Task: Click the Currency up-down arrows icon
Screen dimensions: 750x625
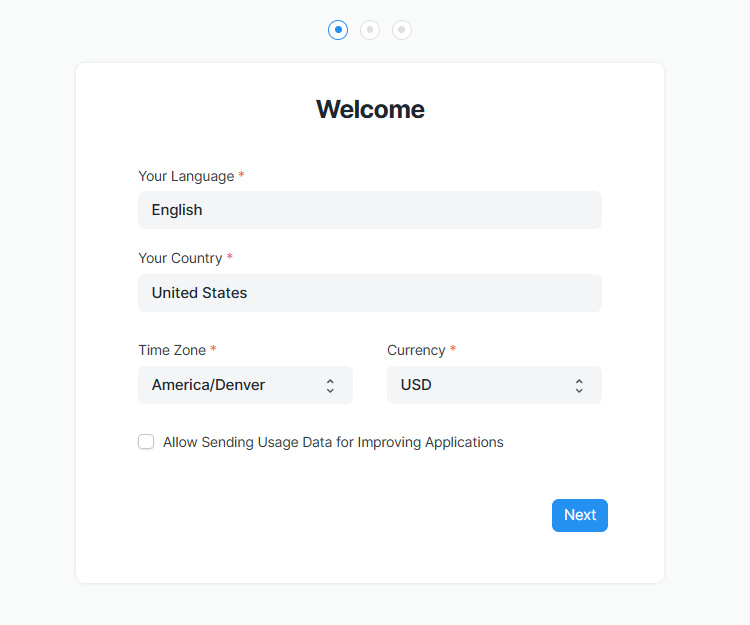Action: [579, 385]
